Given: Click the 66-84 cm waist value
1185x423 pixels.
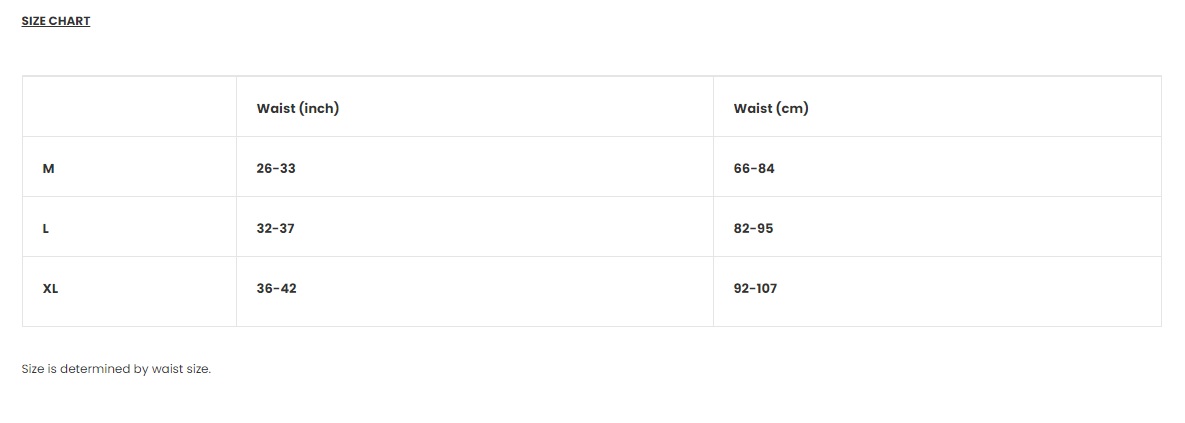Looking at the screenshot, I should pyautogui.click(x=754, y=168).
